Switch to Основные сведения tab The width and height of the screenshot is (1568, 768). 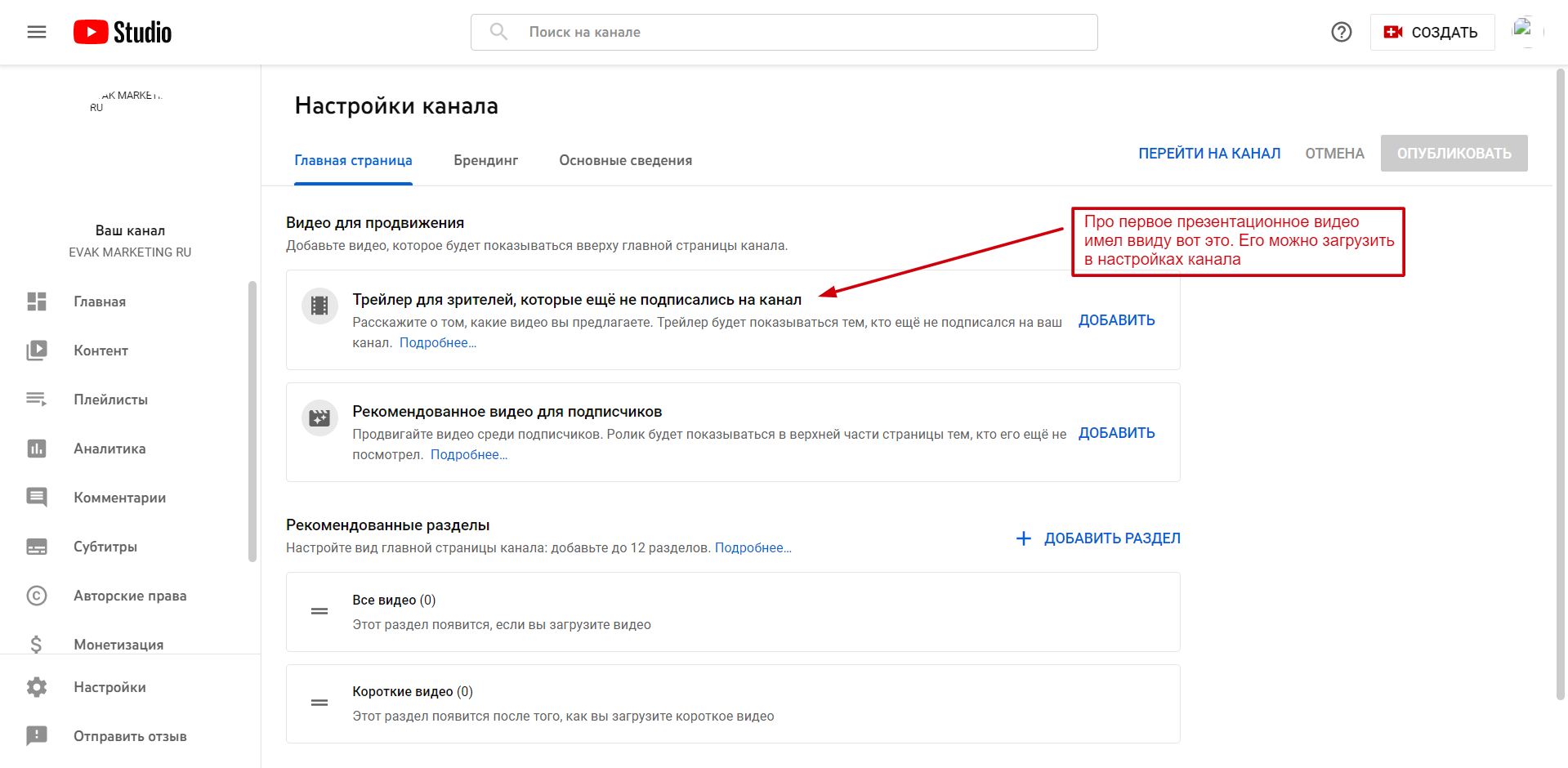(x=625, y=160)
